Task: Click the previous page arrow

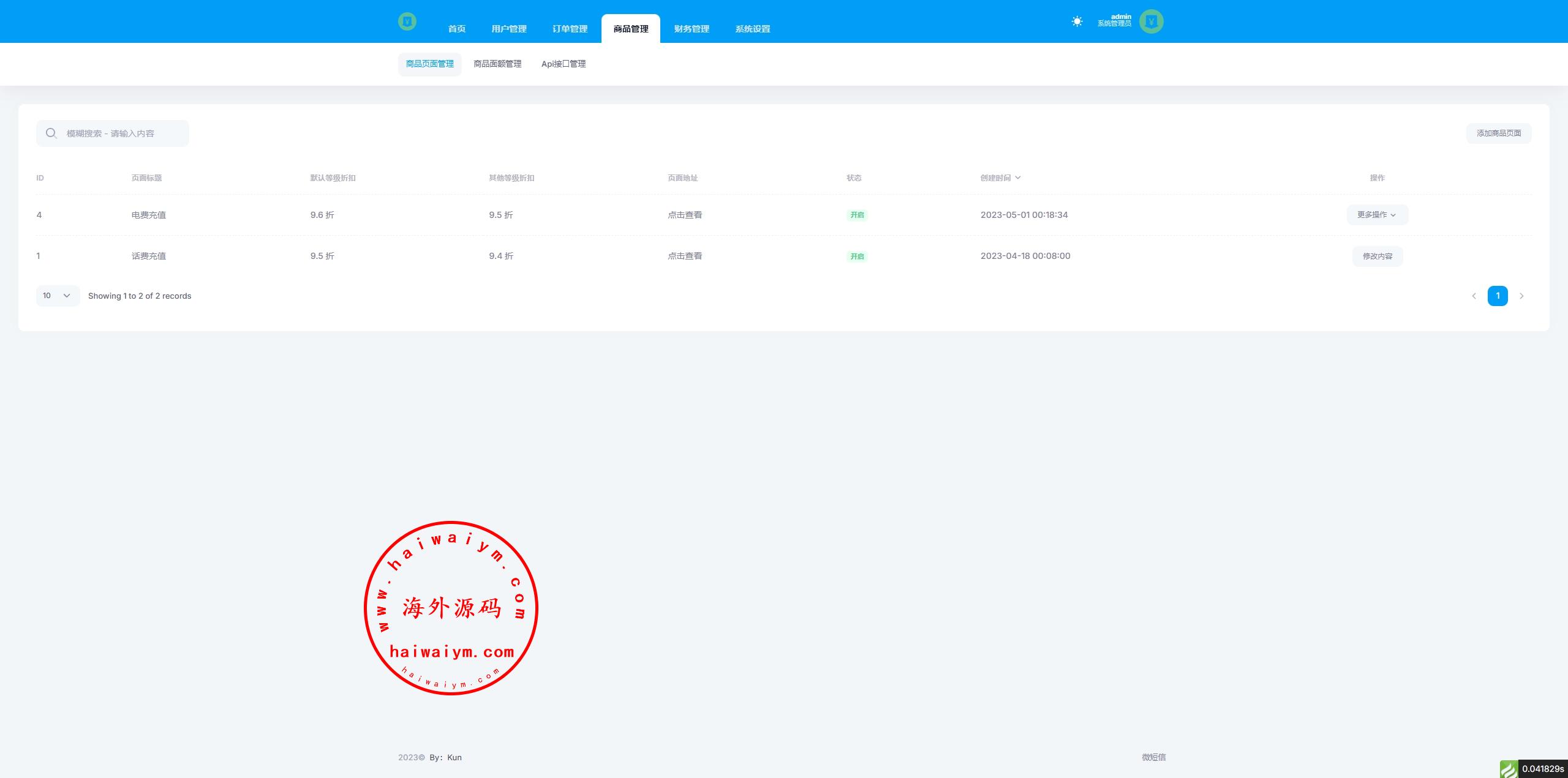Action: 1474,296
